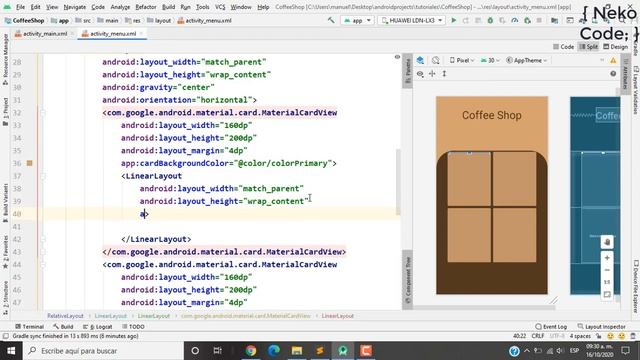Click the yellow warning triangle icon
This screenshot has height=360, width=640.
click(x=613, y=60)
